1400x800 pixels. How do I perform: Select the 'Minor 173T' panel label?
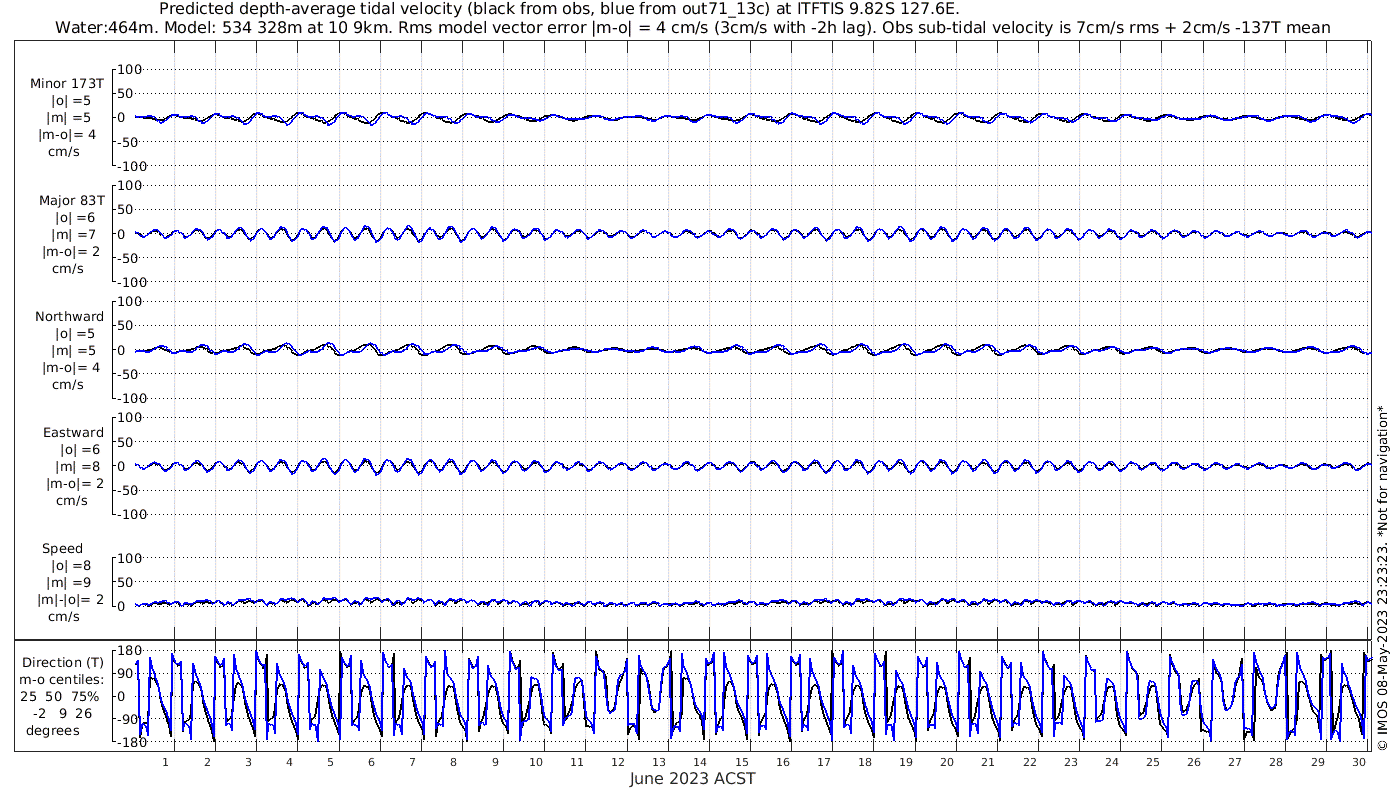(x=67, y=84)
